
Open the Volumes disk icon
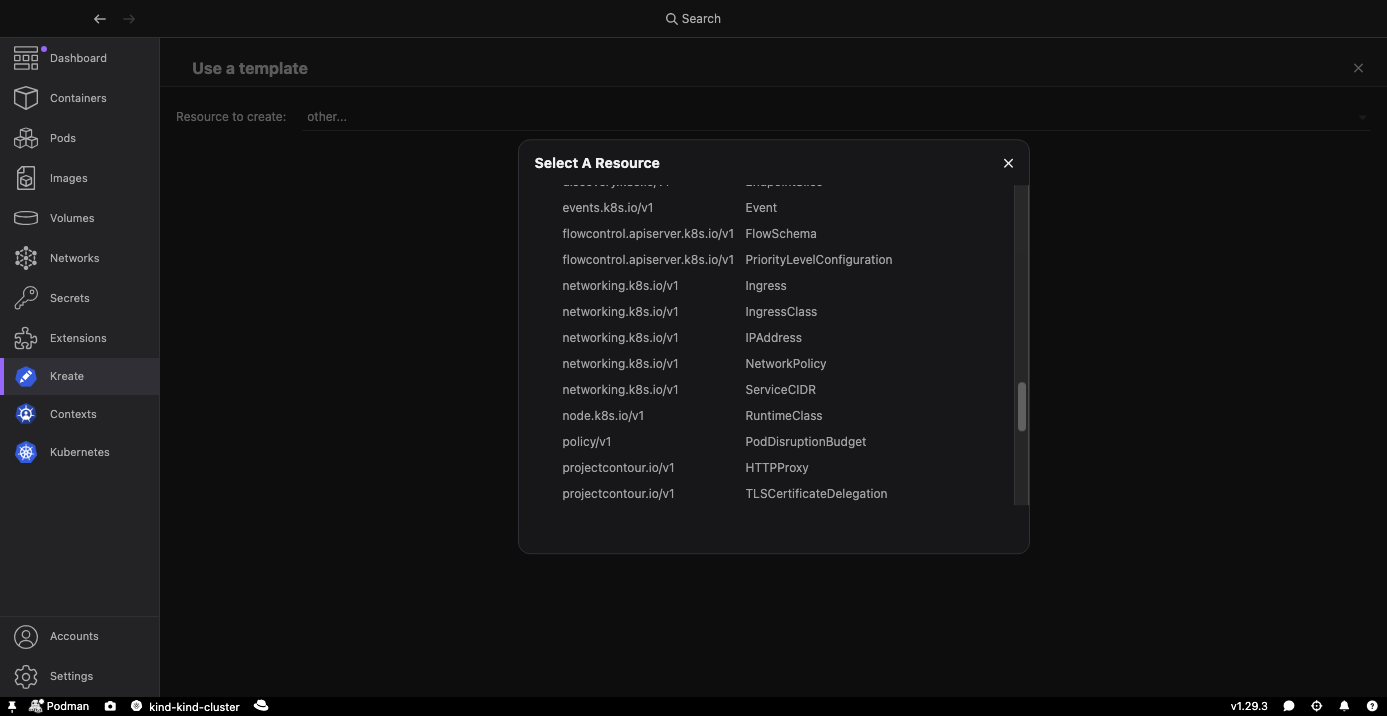[26, 218]
